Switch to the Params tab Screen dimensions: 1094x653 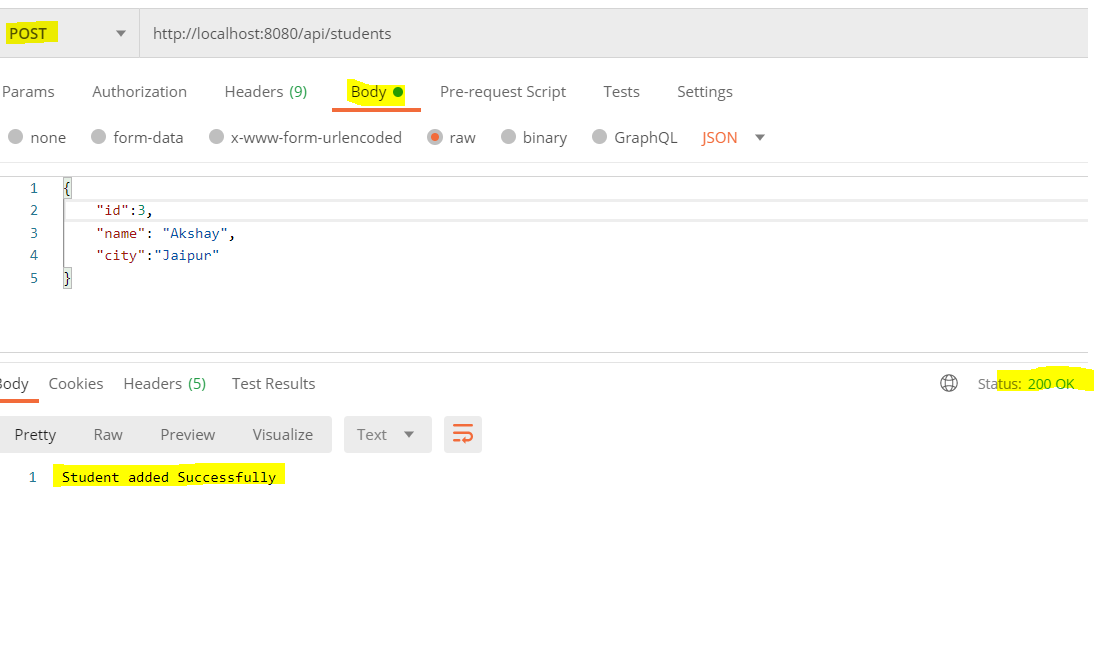tap(28, 91)
